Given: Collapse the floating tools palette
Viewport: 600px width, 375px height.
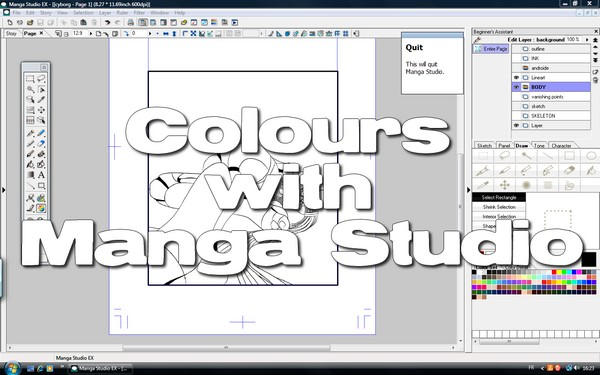Looking at the screenshot, I should [44, 67].
